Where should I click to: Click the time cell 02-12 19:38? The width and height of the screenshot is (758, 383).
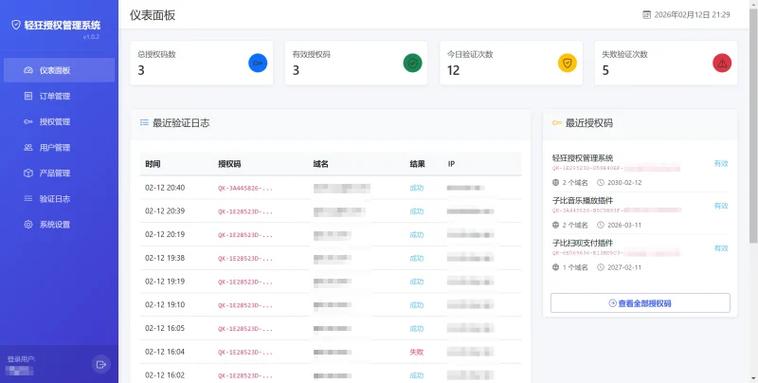pos(165,258)
